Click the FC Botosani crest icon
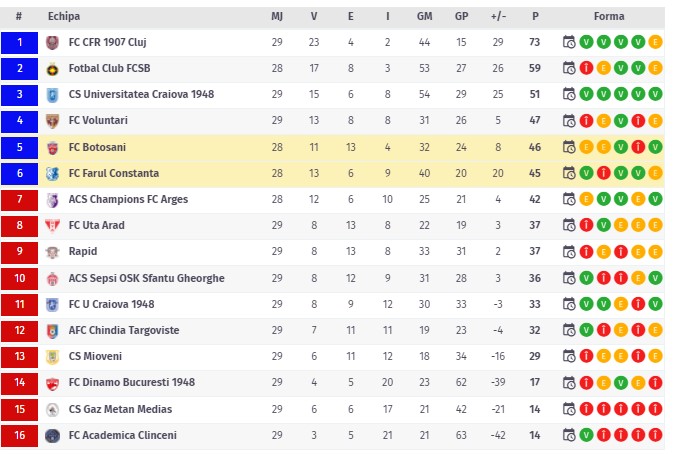The image size is (673, 454). coord(52,147)
